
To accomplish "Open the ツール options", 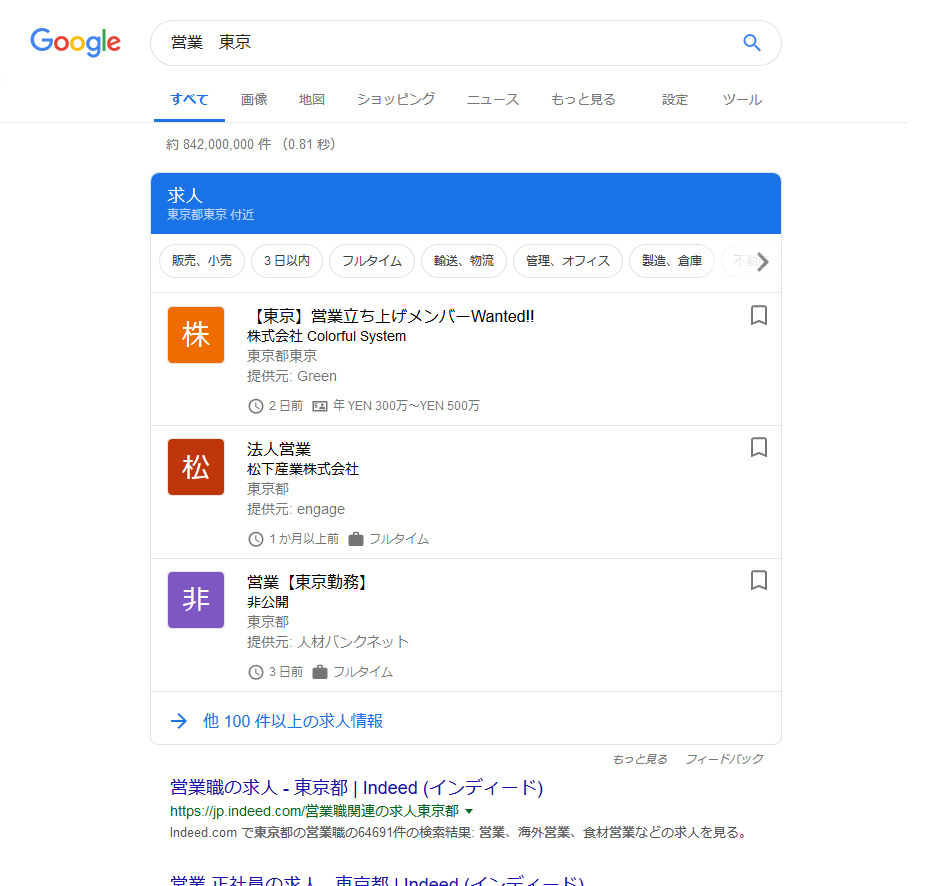I will [742, 100].
